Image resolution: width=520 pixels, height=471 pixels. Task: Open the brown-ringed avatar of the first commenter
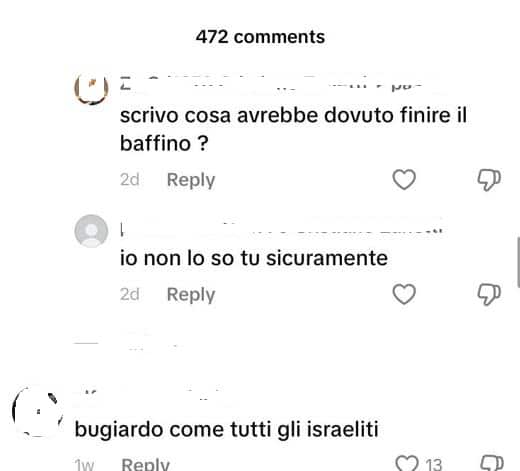[x=91, y=88]
